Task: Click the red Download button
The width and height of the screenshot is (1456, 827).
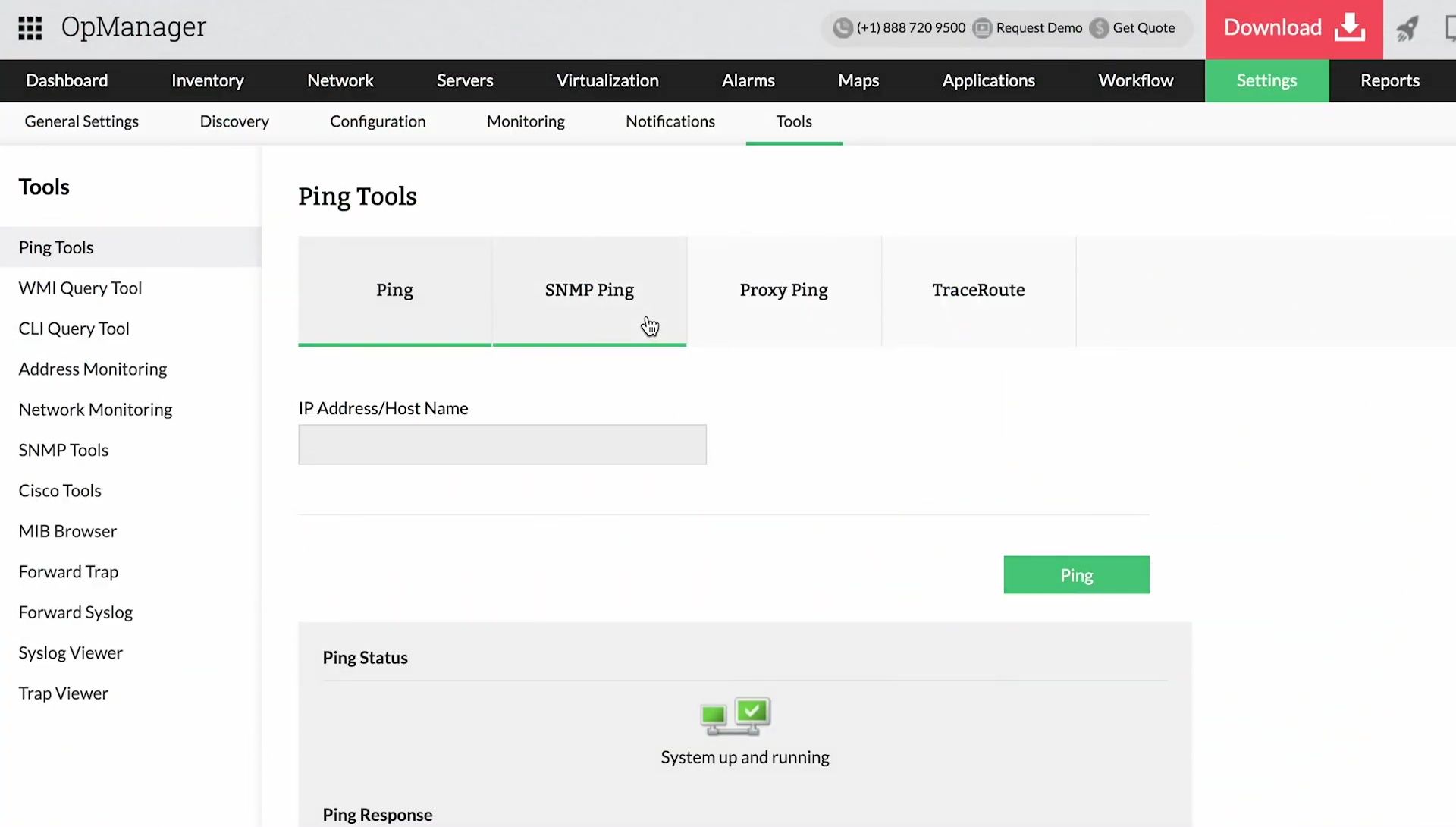Action: pos(1294,29)
